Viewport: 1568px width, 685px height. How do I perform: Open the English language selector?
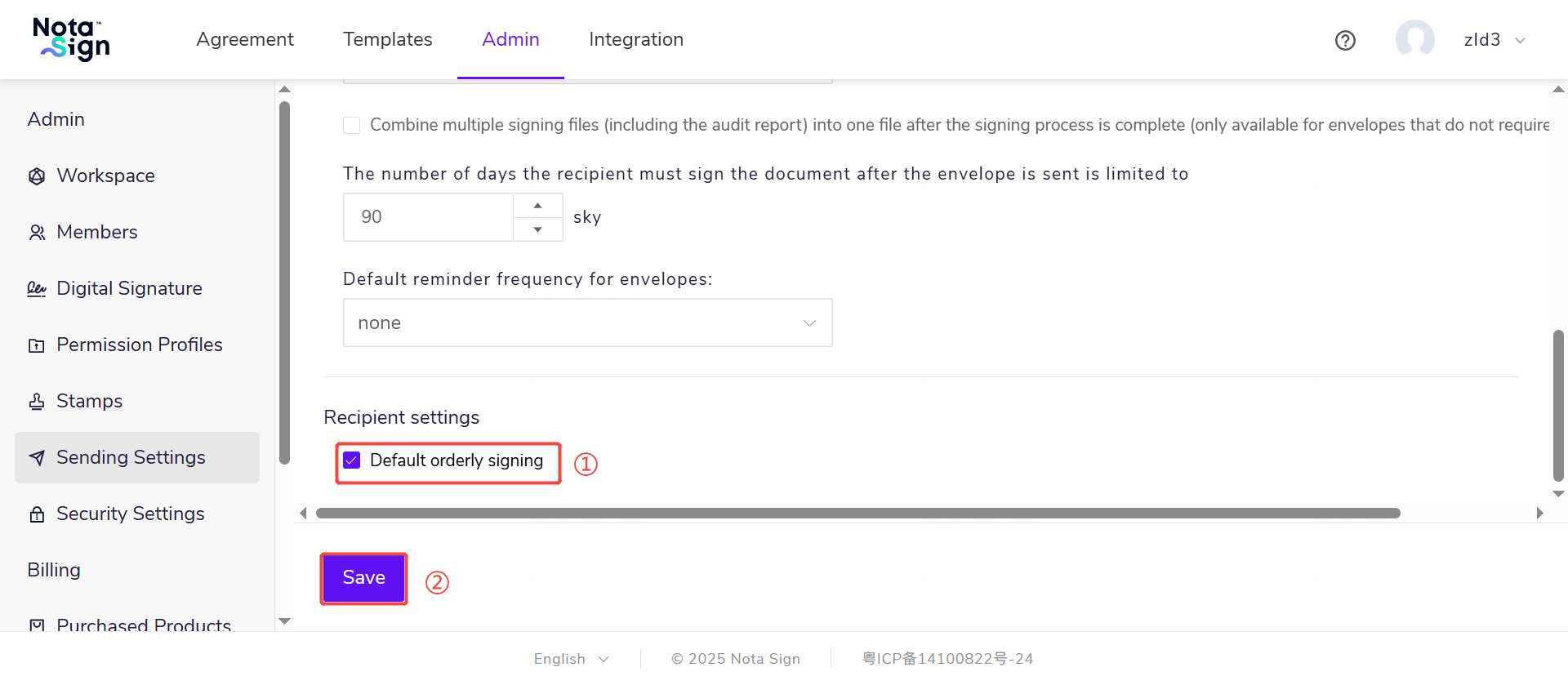click(571, 659)
